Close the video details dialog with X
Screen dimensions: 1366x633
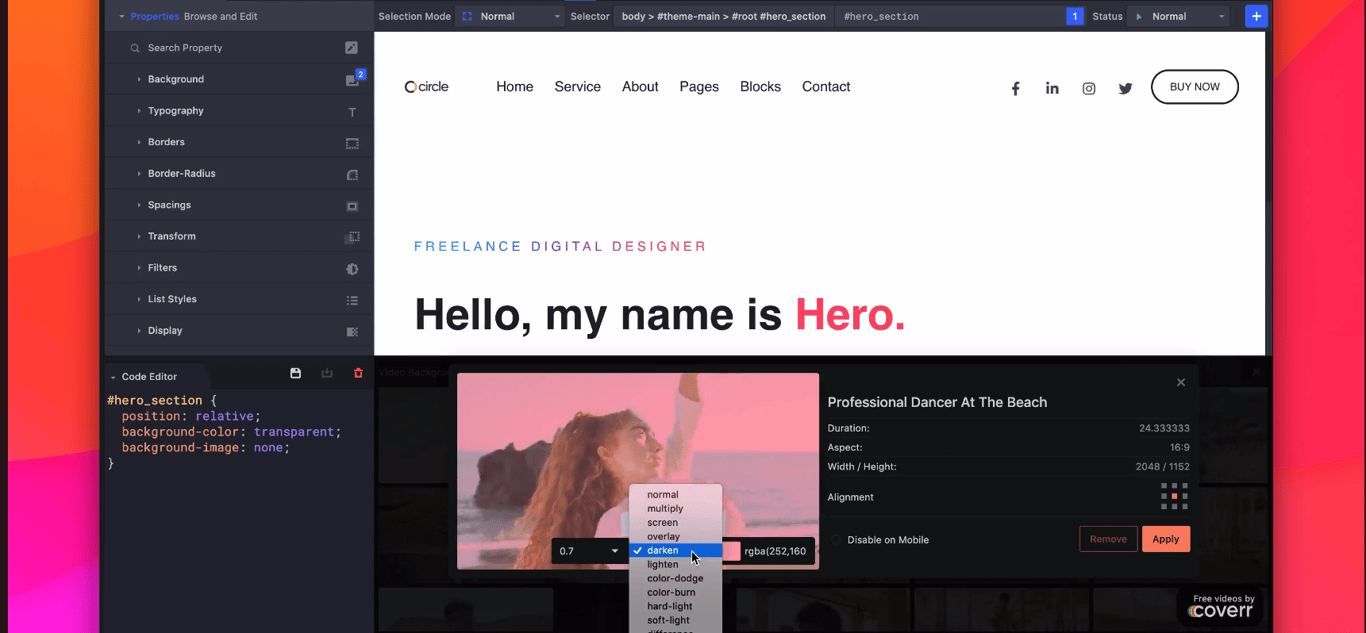click(1181, 382)
